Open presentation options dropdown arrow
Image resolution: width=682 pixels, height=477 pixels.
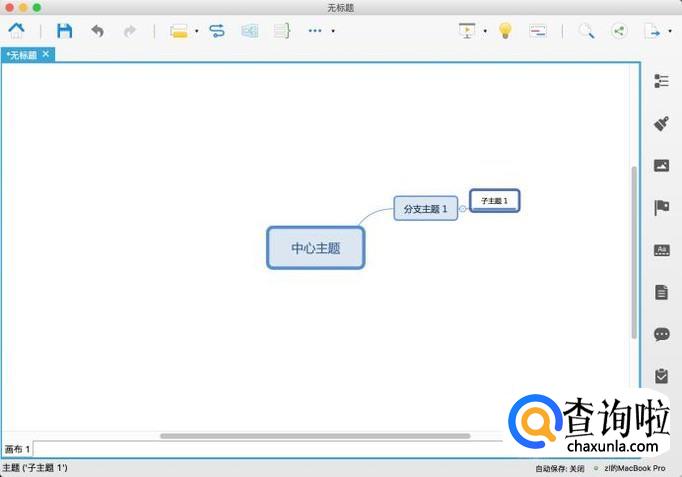coord(485,31)
